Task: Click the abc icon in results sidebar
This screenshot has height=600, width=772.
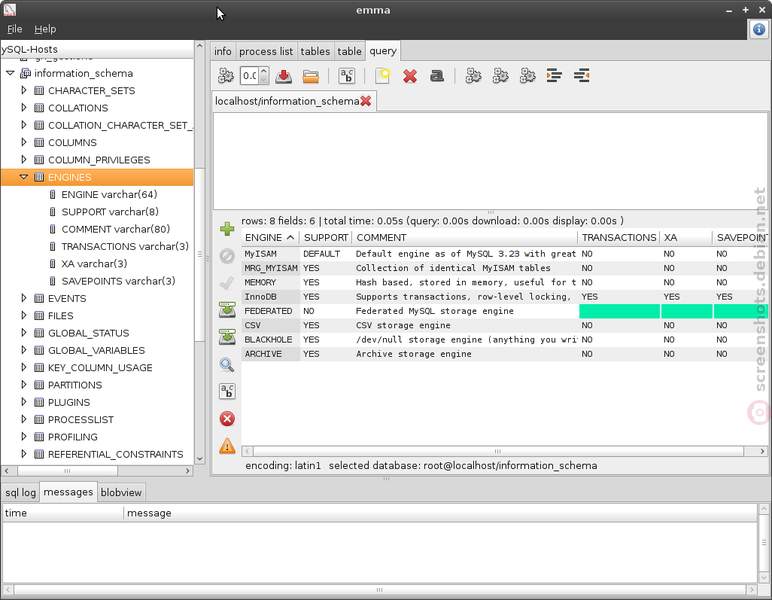Action: point(227,391)
